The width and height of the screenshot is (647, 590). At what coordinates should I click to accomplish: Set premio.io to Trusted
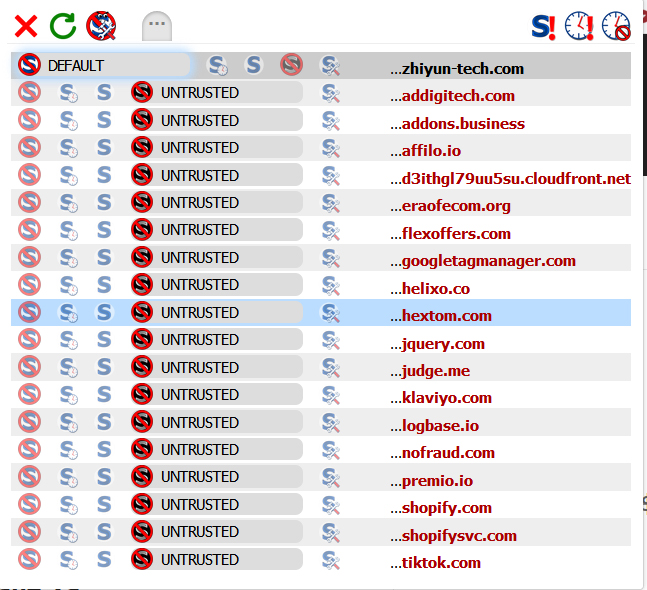pos(104,477)
